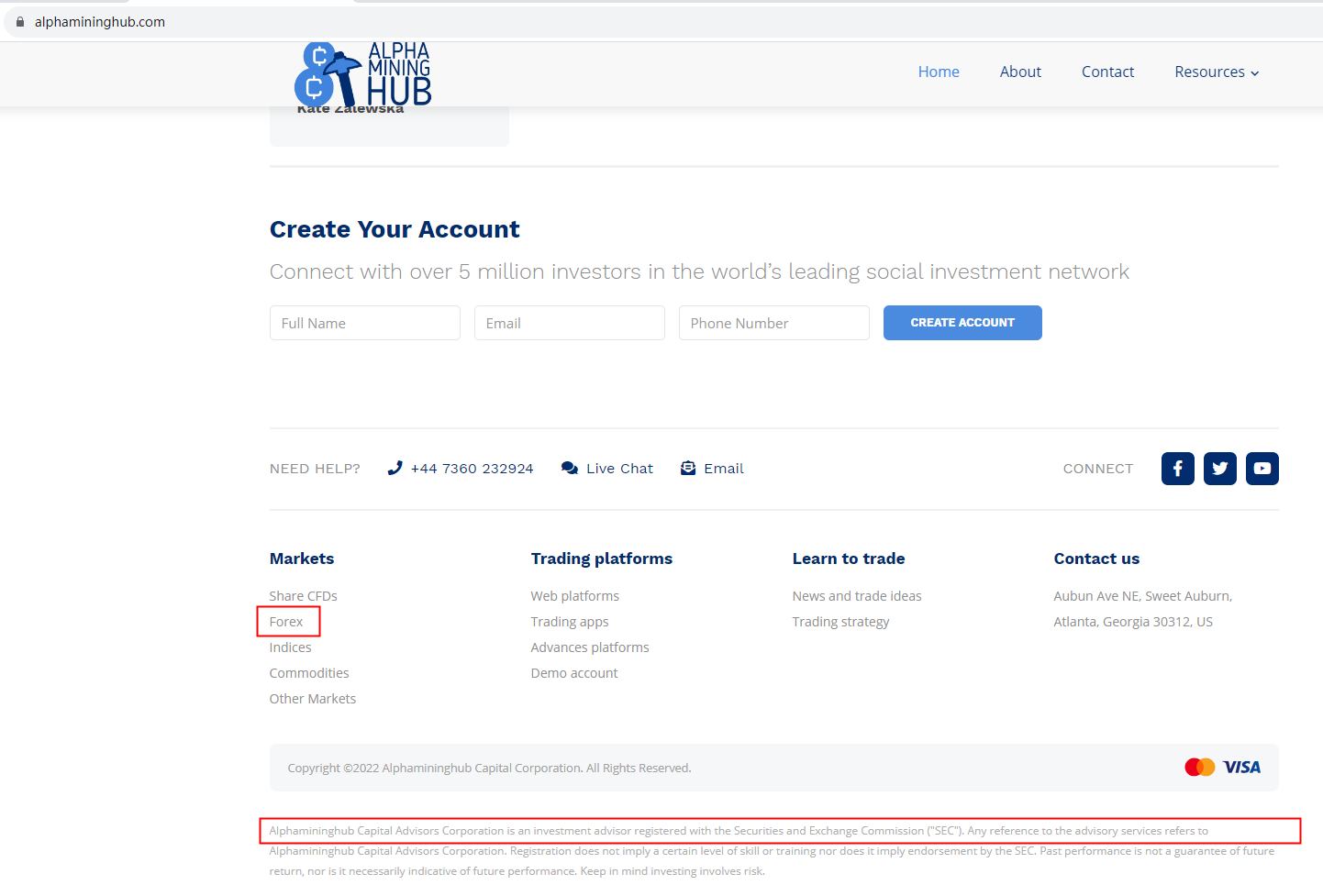Click the Contact us footer heading
This screenshot has width=1323, height=896.
click(1096, 559)
